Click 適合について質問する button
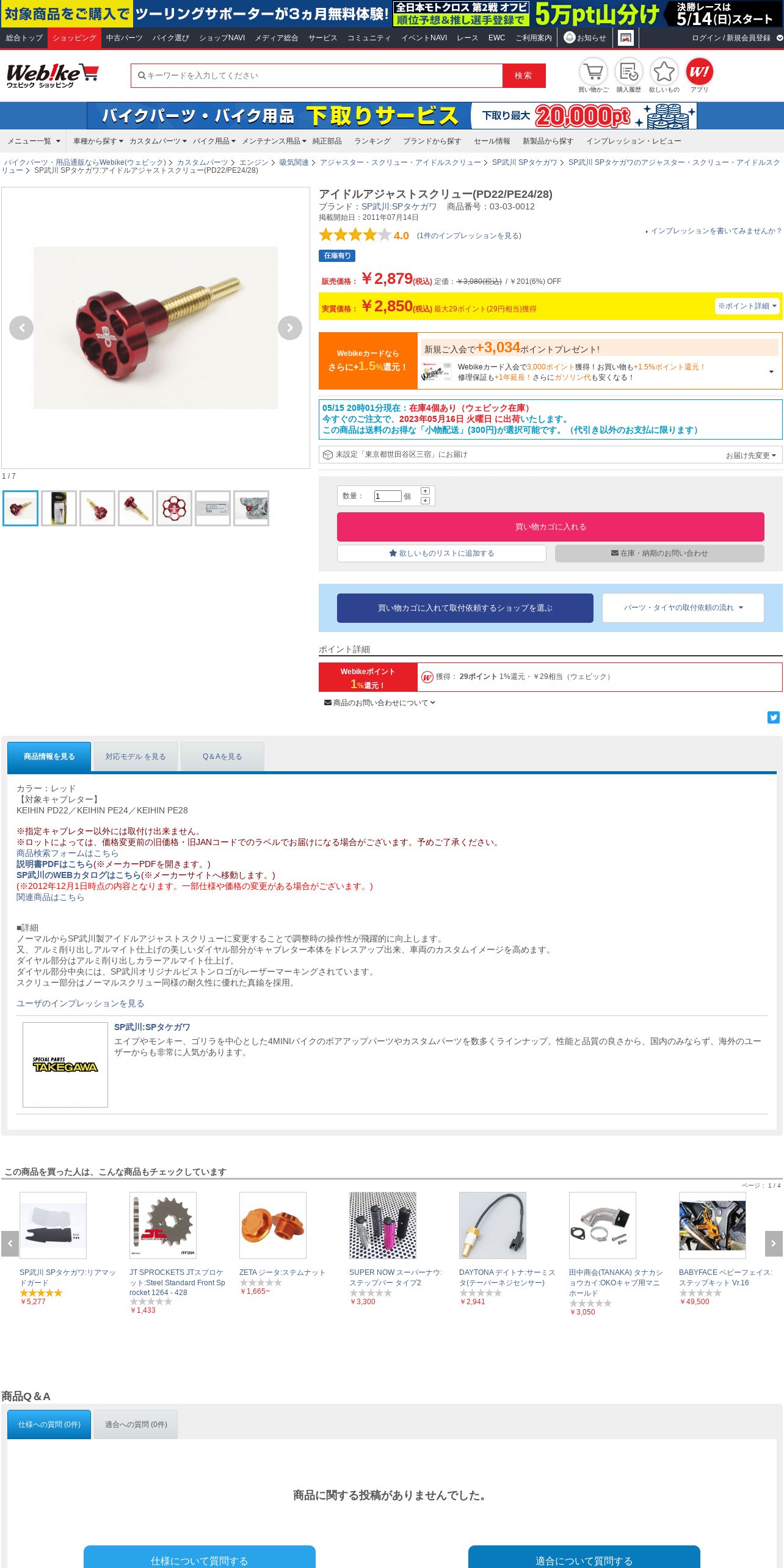This screenshot has width=784, height=1568. pyautogui.click(x=584, y=1557)
